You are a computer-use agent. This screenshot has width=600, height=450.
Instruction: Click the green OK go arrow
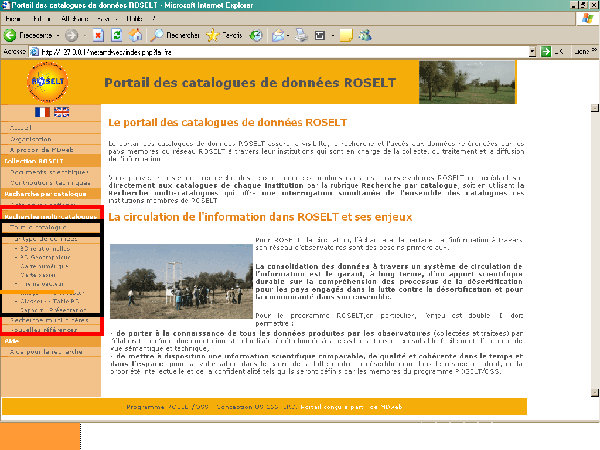(x=546, y=51)
